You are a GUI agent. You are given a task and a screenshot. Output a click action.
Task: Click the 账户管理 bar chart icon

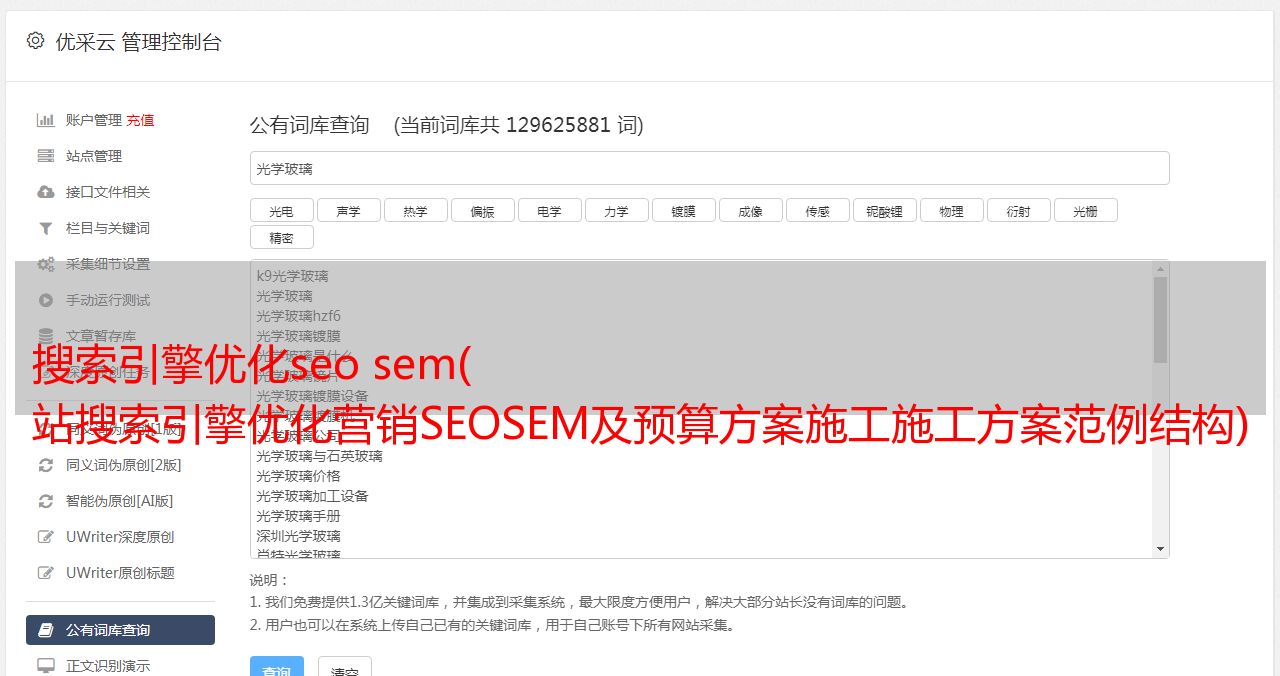(46, 120)
